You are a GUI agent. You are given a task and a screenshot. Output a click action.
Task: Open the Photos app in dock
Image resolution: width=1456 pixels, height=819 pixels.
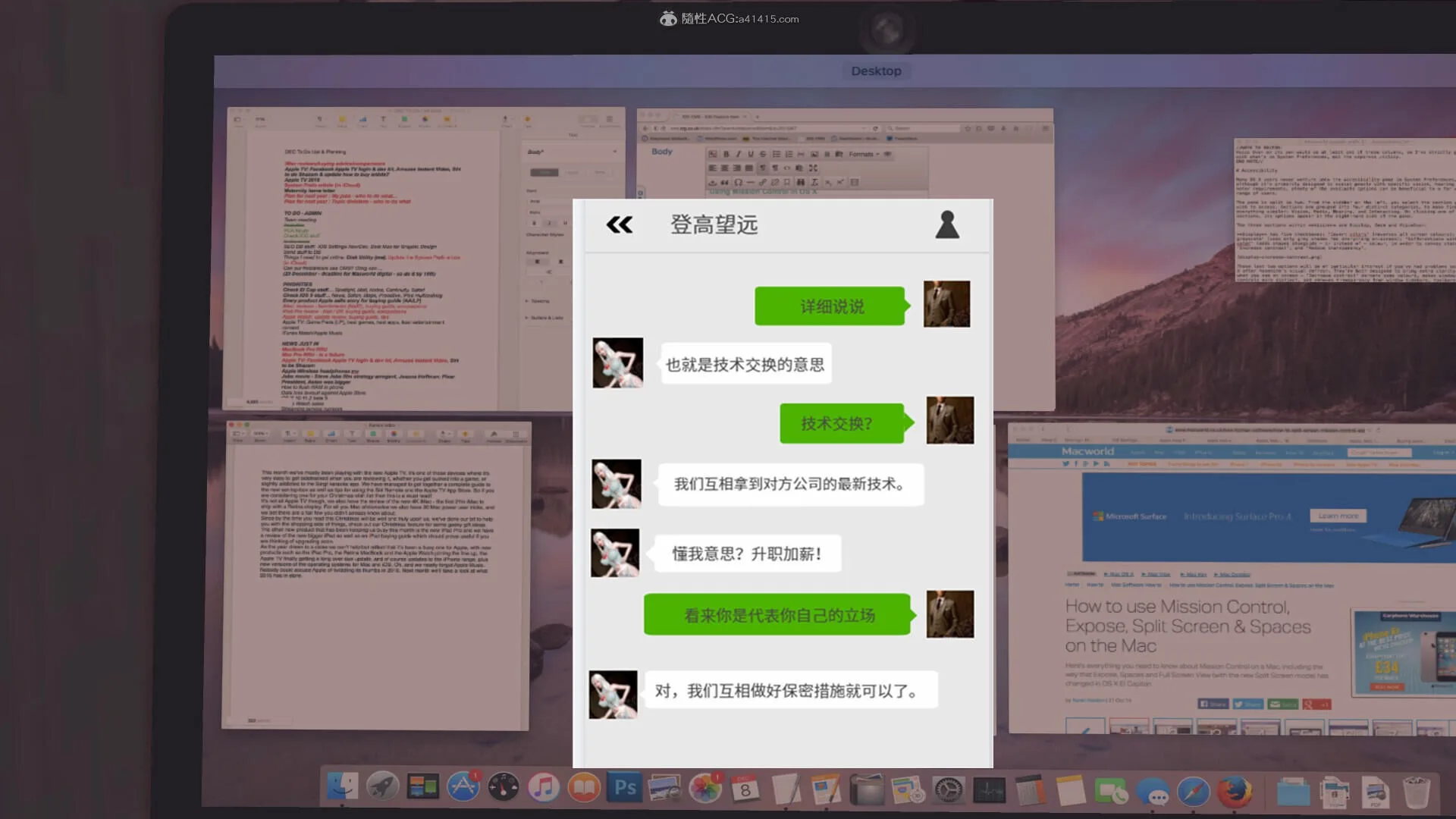click(705, 789)
